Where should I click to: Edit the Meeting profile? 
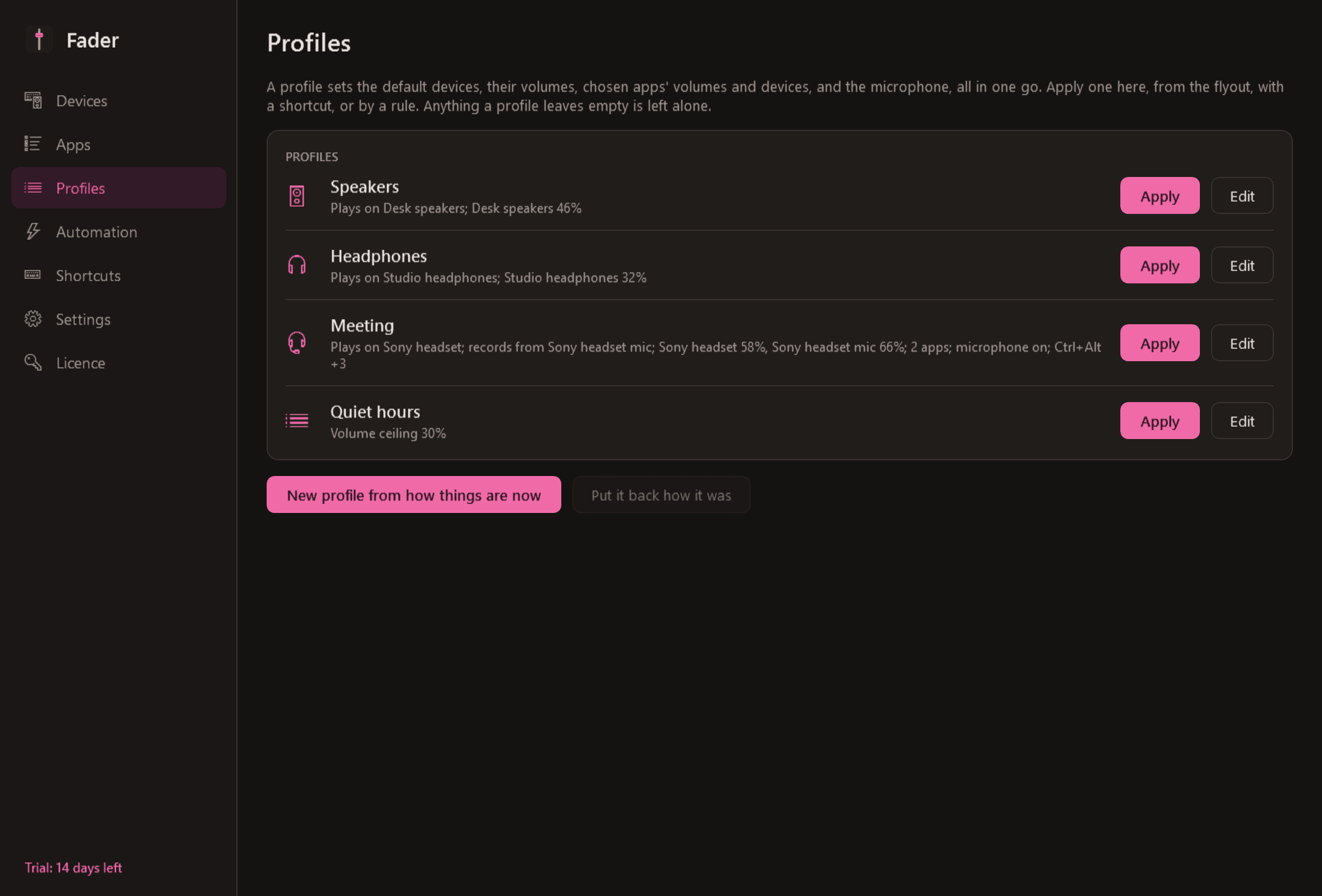[1242, 343]
